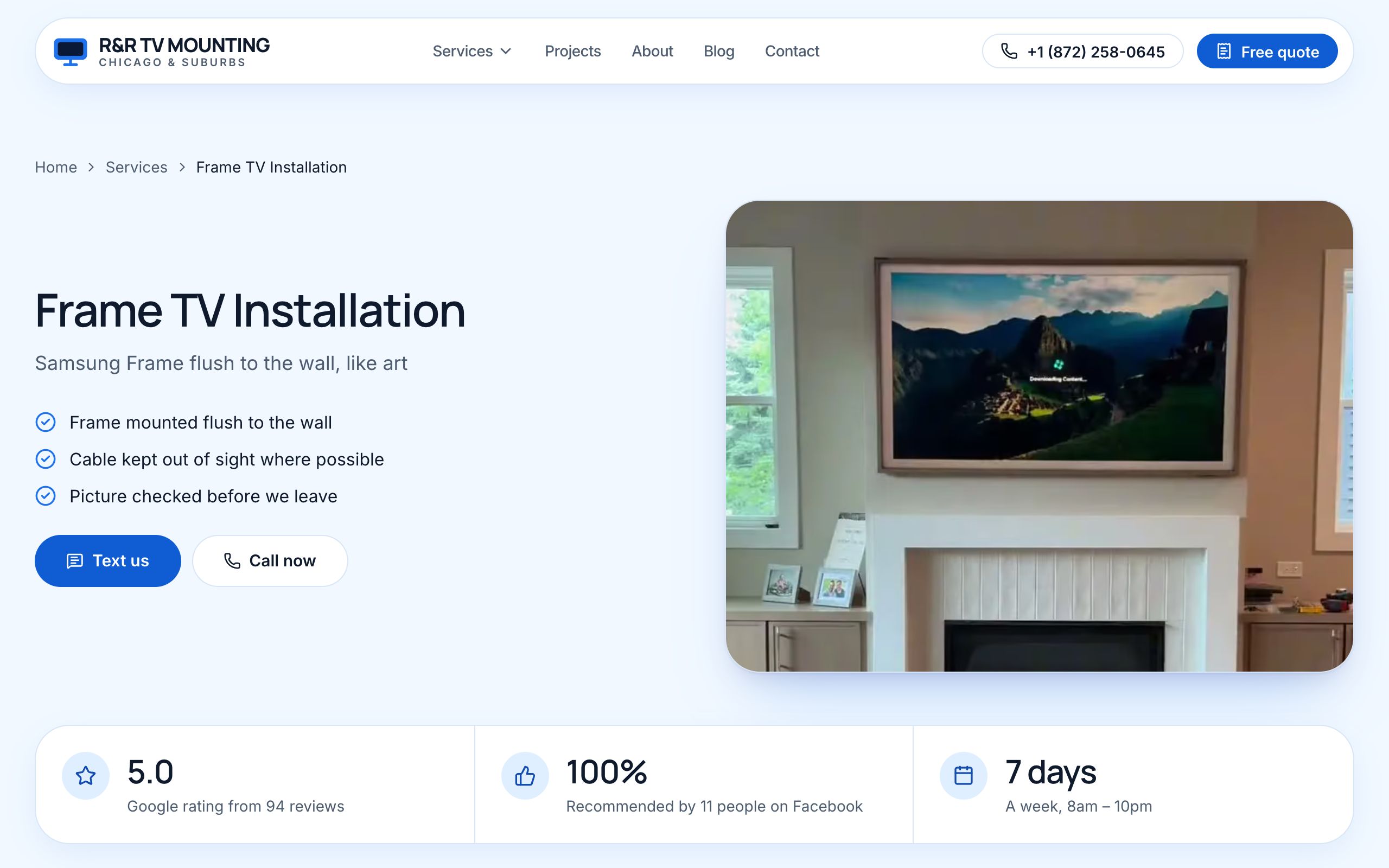Click the Text us button
Image resolution: width=1389 pixels, height=868 pixels.
[x=108, y=561]
